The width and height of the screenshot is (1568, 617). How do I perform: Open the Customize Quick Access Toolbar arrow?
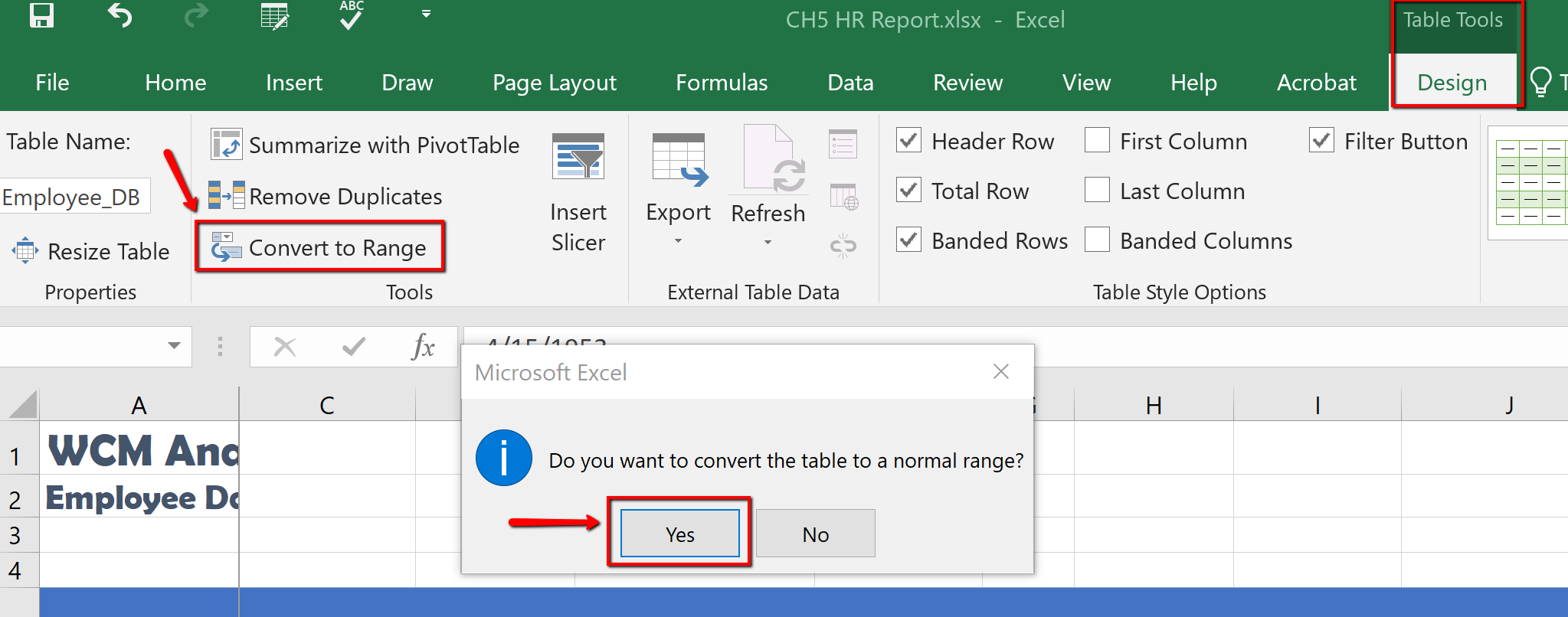426,14
